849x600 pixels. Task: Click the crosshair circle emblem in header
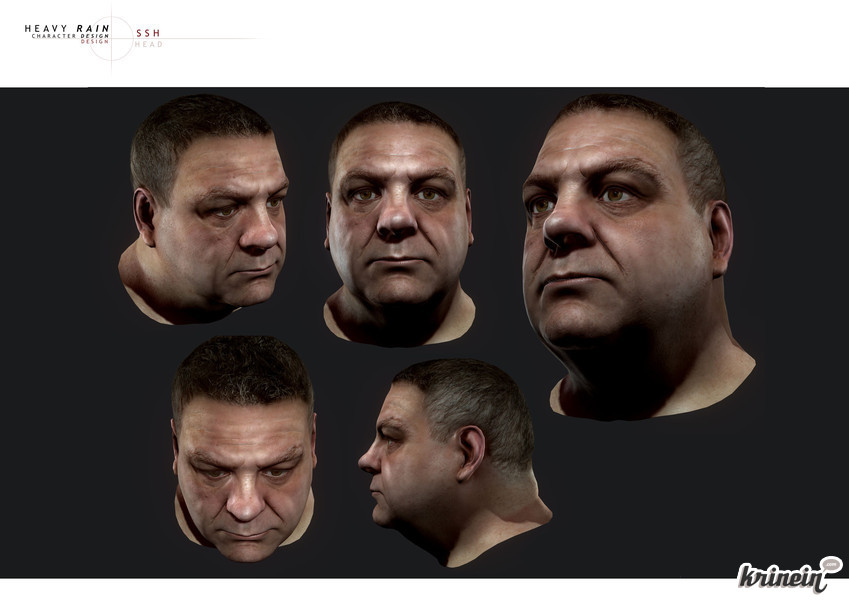pyautogui.click(x=112, y=38)
